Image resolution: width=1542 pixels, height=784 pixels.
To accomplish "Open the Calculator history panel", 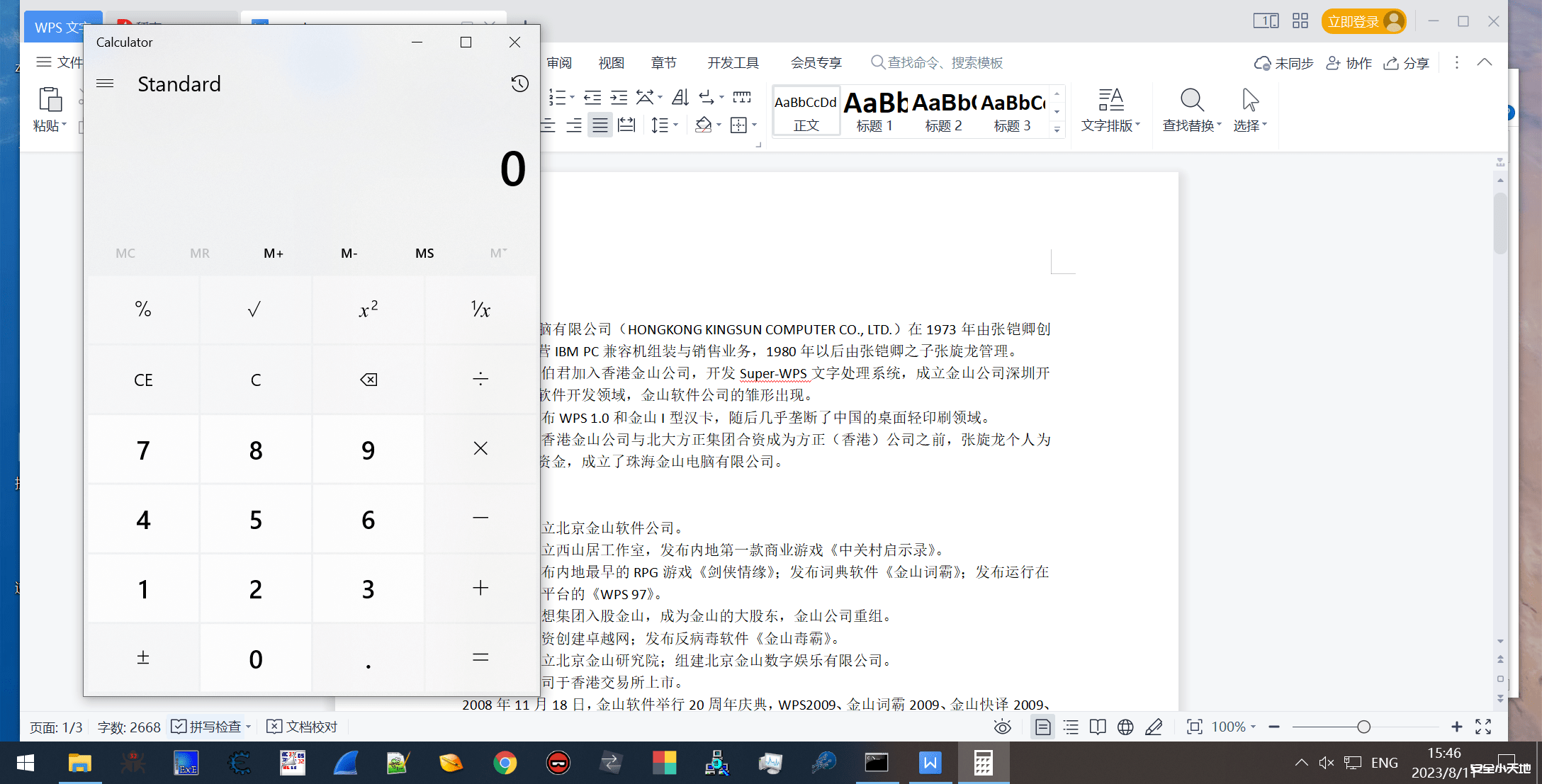I will coord(519,84).
